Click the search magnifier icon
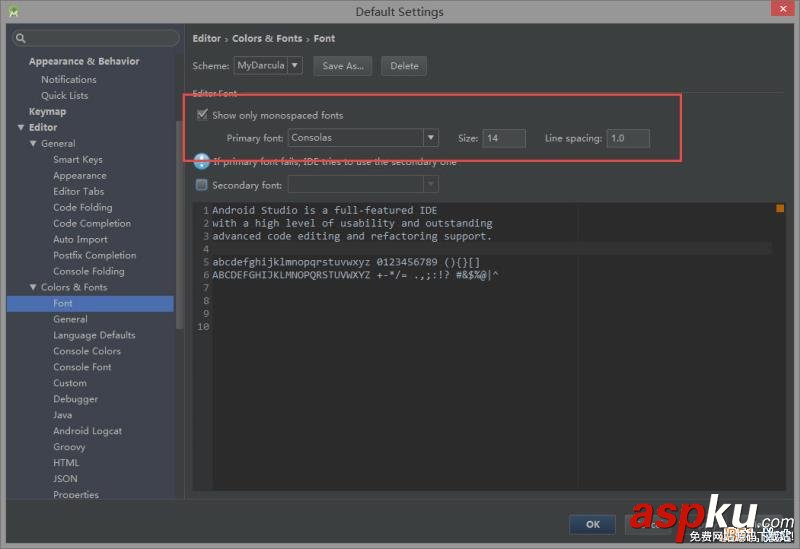 (x=20, y=38)
